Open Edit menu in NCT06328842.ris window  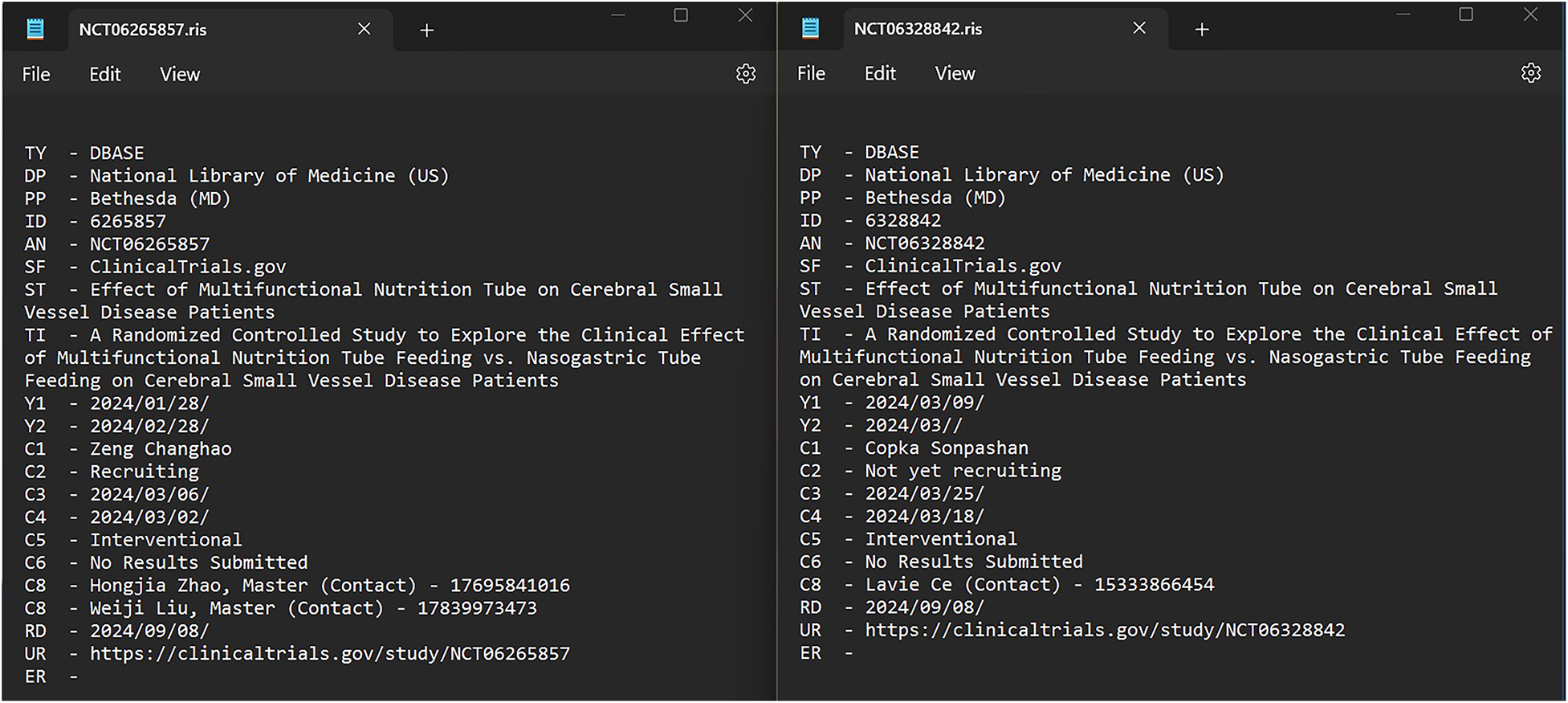(x=880, y=74)
